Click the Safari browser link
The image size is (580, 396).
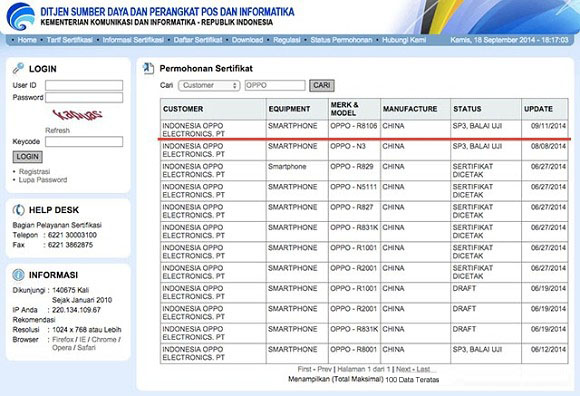tap(87, 348)
